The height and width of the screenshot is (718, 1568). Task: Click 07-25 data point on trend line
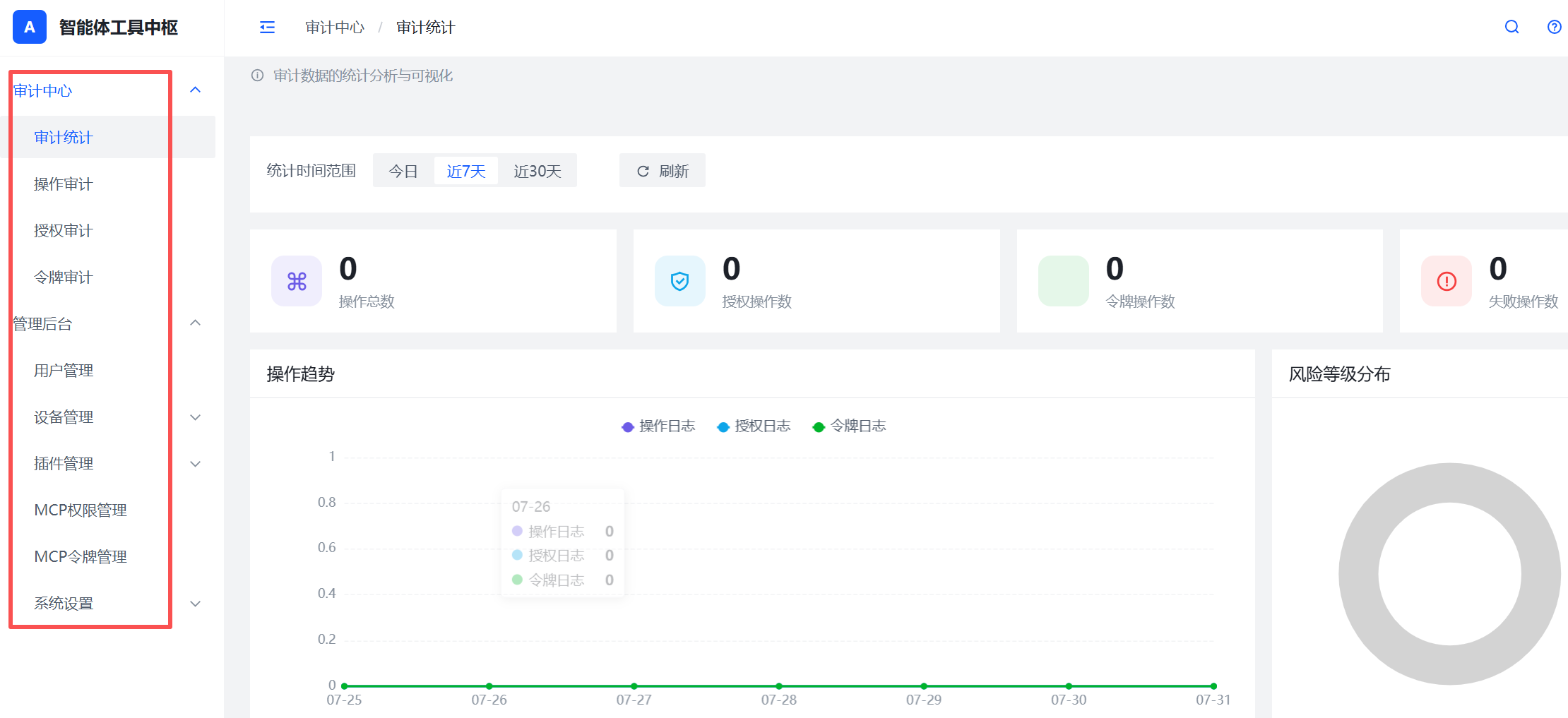344,686
